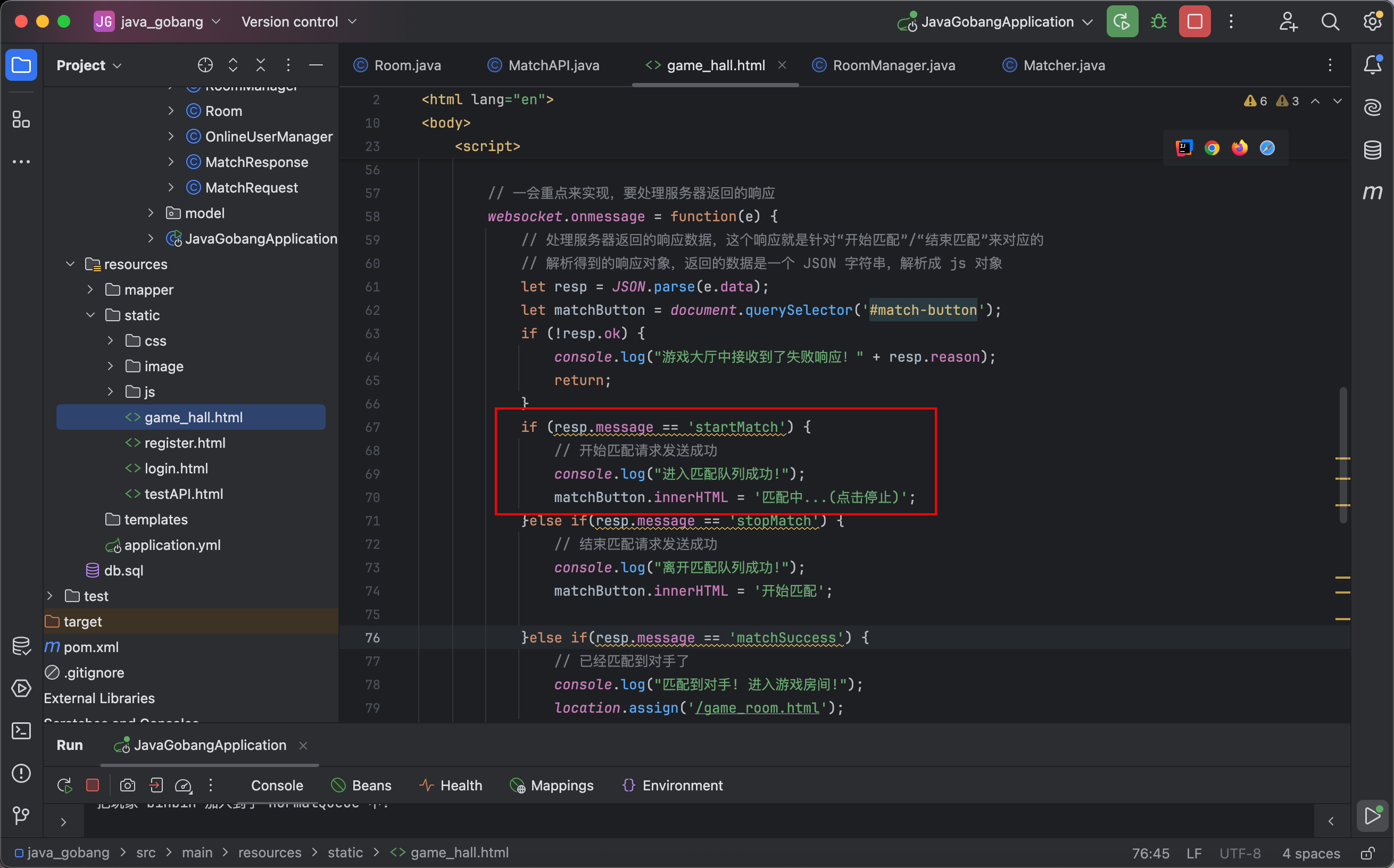Viewport: 1394px width, 868px height.
Task: Open the Git tool window icon
Action: point(21,815)
